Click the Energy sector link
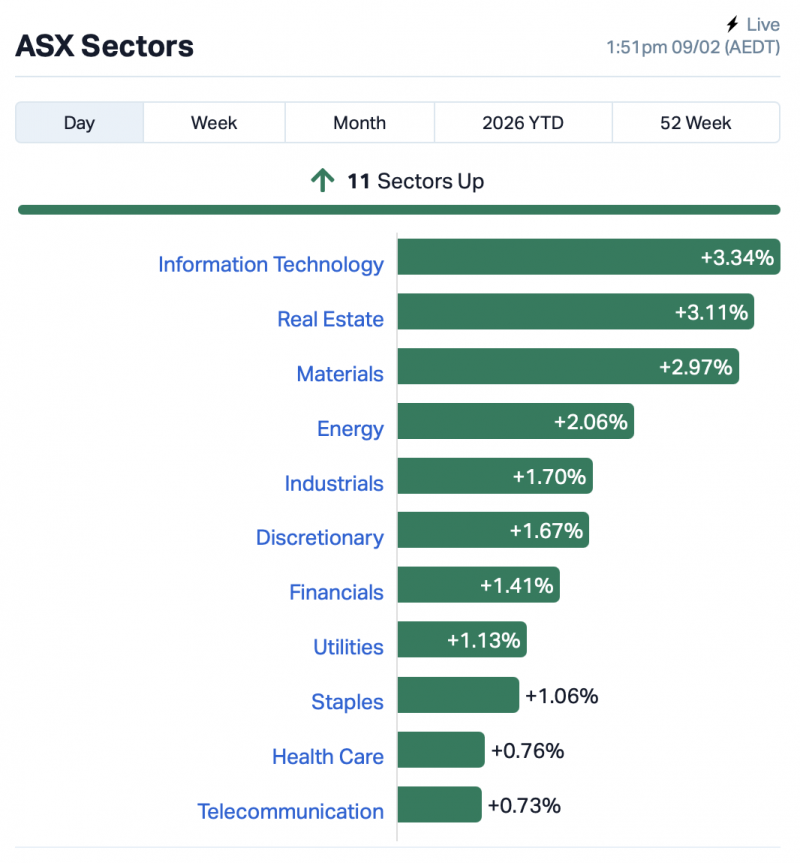 350,429
